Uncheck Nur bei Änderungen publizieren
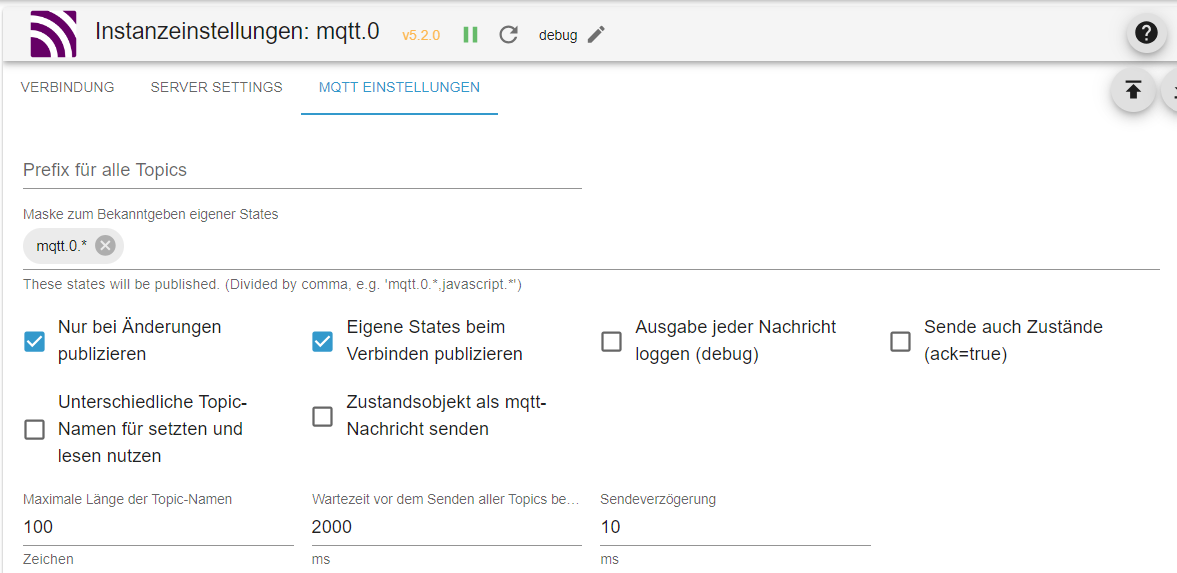The width and height of the screenshot is (1177, 573). pos(35,341)
